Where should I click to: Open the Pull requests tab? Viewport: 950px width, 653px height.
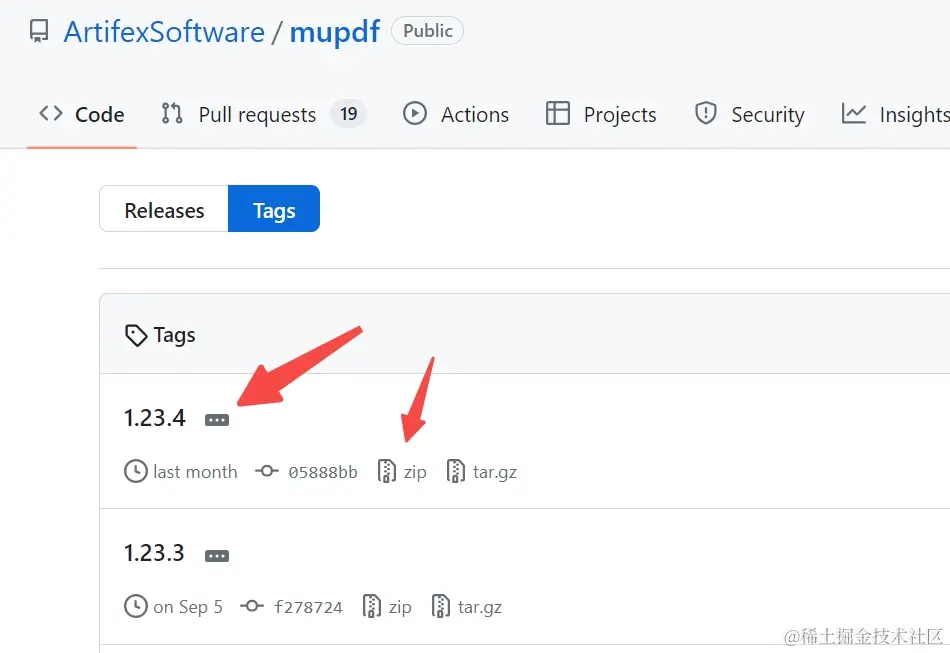click(x=263, y=114)
